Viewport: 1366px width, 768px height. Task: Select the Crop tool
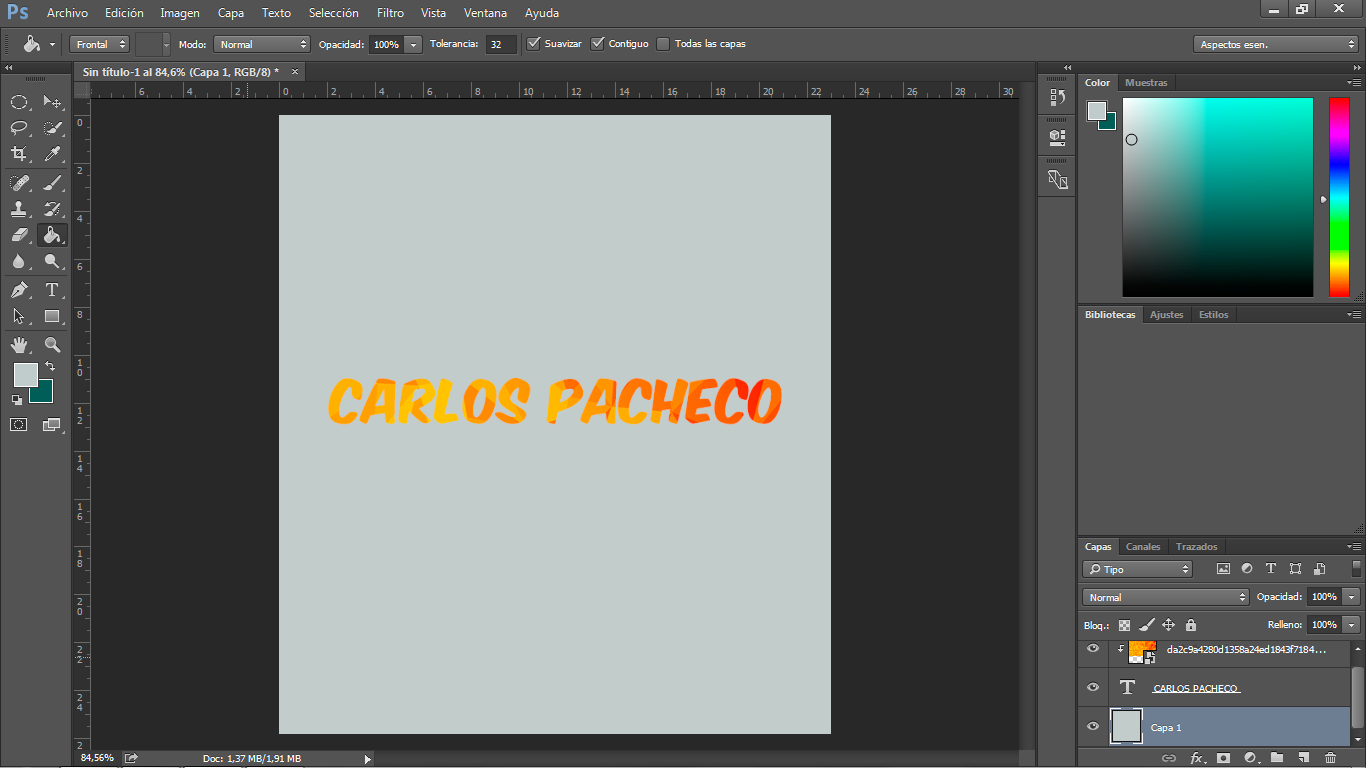point(19,154)
